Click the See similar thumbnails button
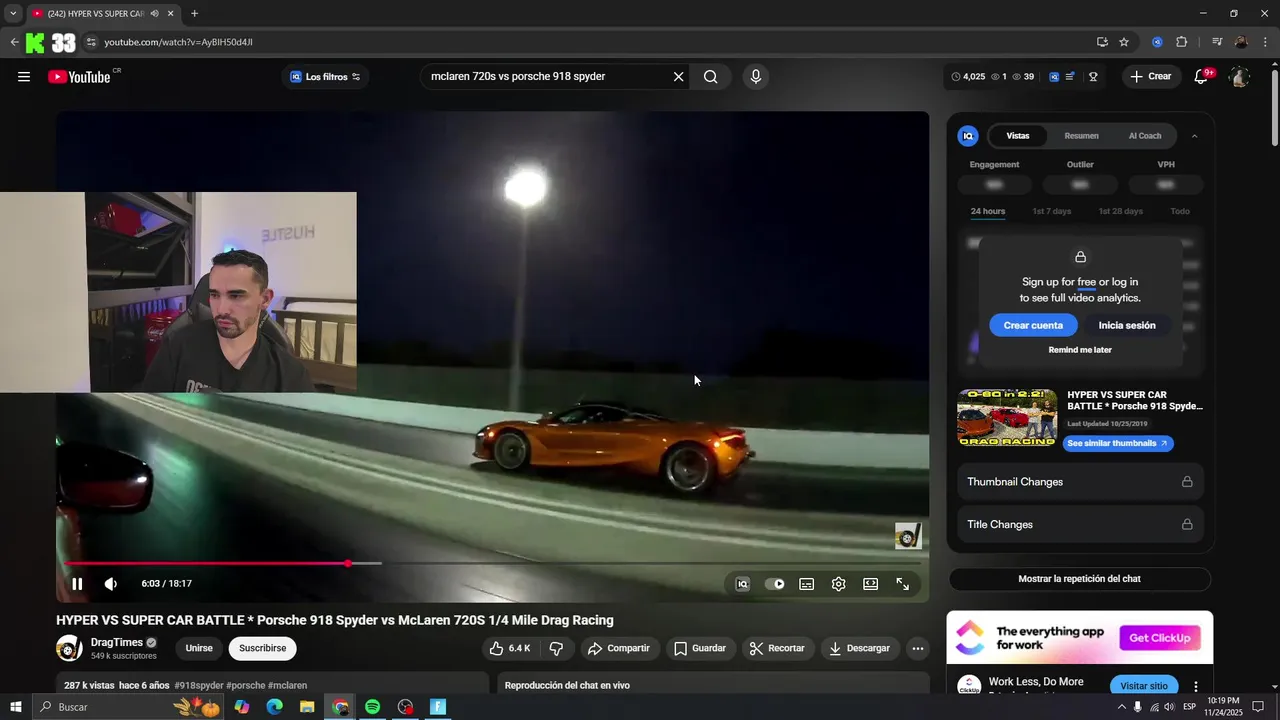This screenshot has height=720, width=1280. pyautogui.click(x=1118, y=443)
